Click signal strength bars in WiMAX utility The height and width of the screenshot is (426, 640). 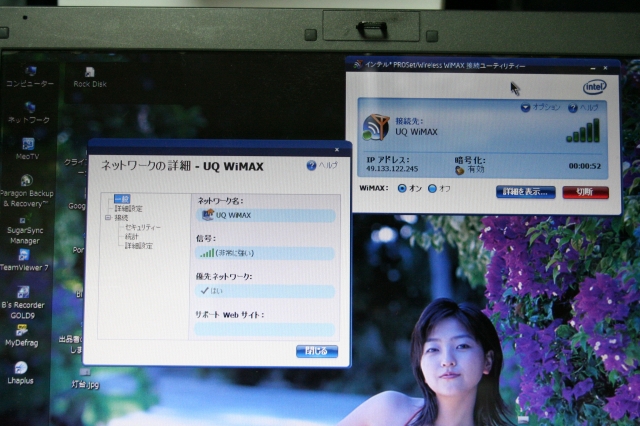pyautogui.click(x=583, y=131)
